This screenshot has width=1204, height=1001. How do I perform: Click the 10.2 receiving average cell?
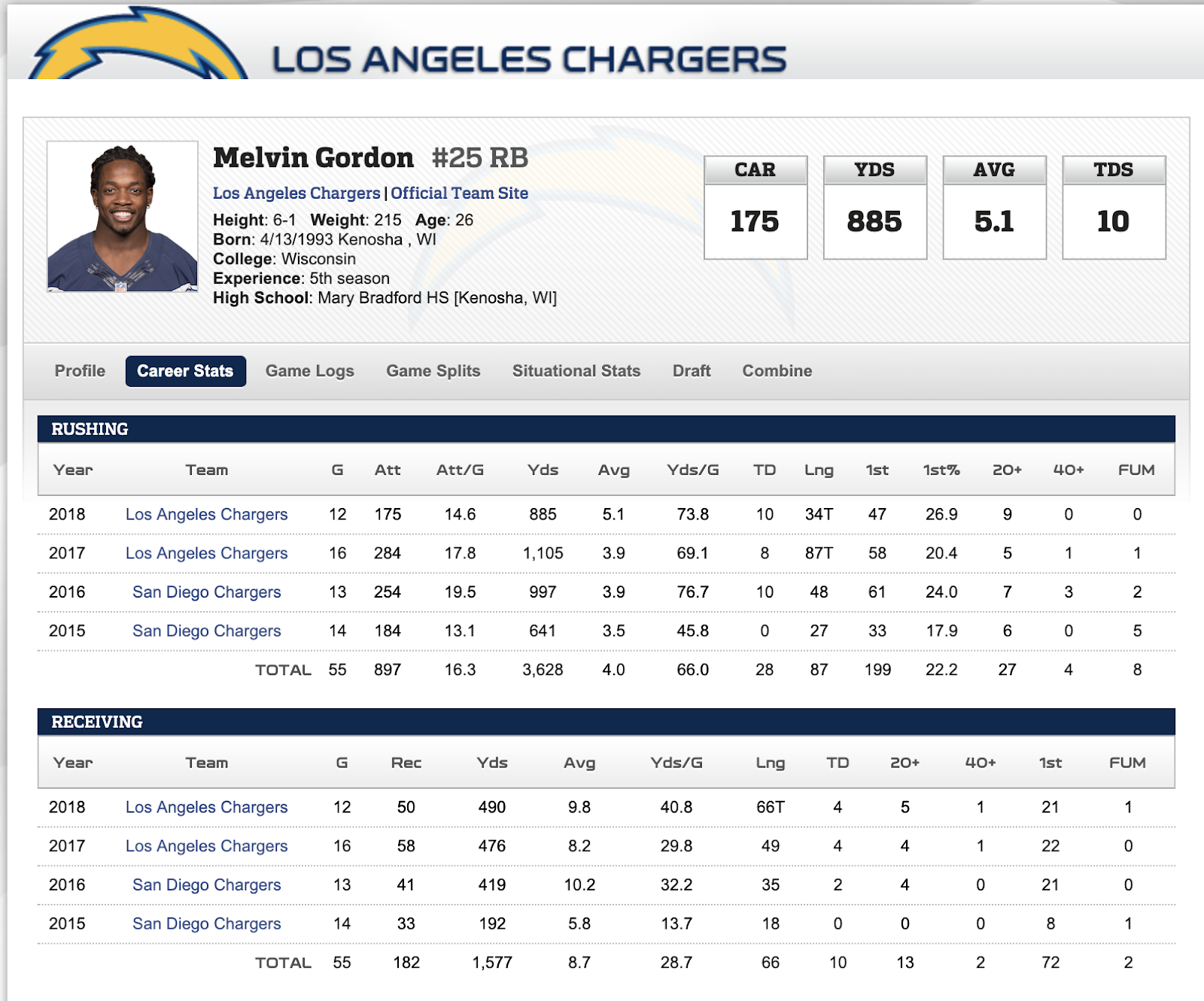(579, 885)
